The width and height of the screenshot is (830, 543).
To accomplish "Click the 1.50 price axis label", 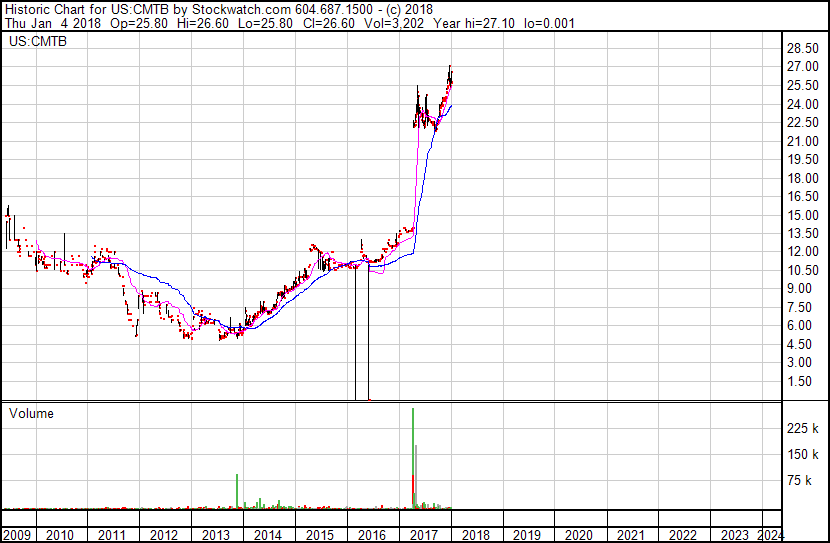I will pos(802,381).
